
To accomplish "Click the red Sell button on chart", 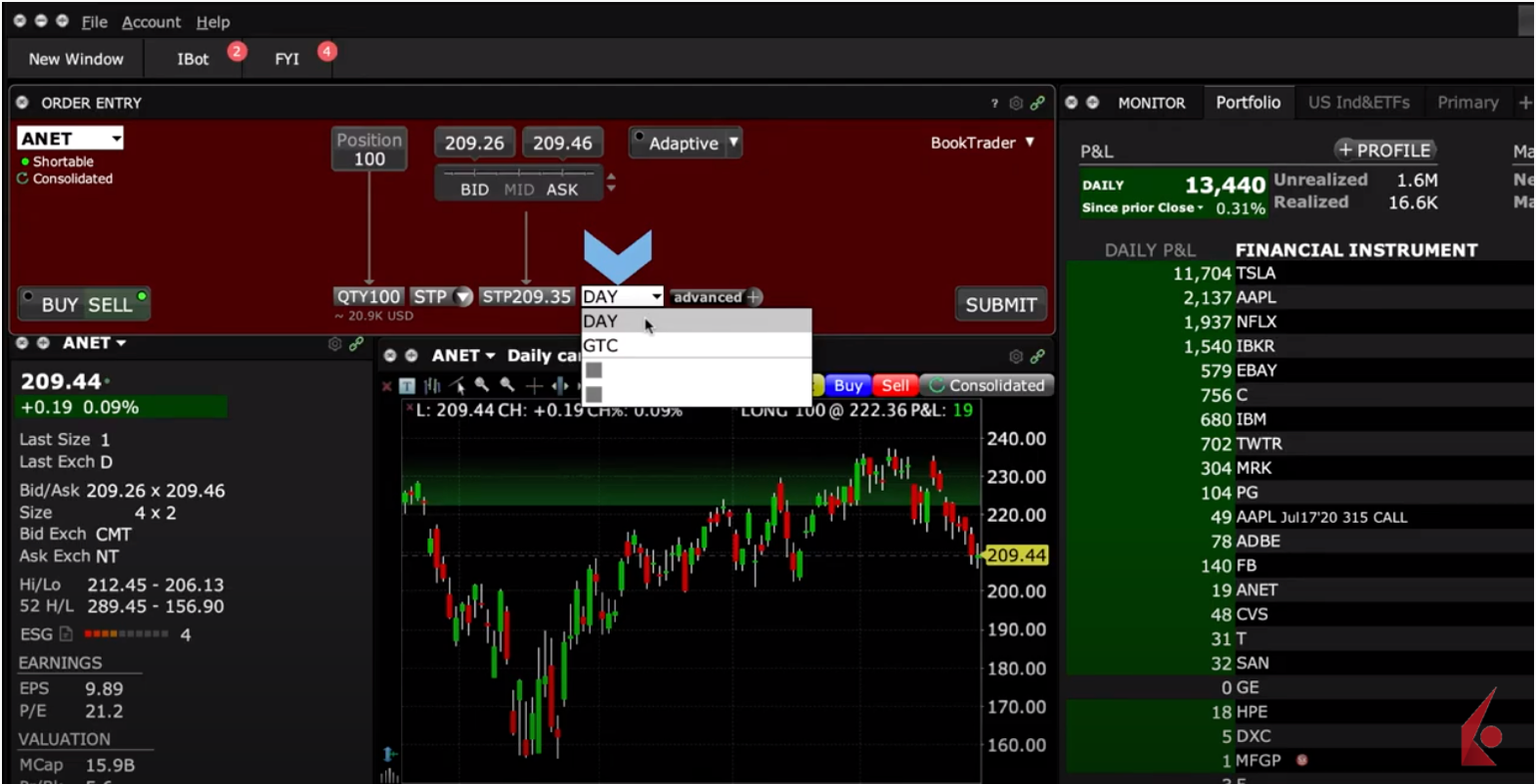I will [x=894, y=385].
